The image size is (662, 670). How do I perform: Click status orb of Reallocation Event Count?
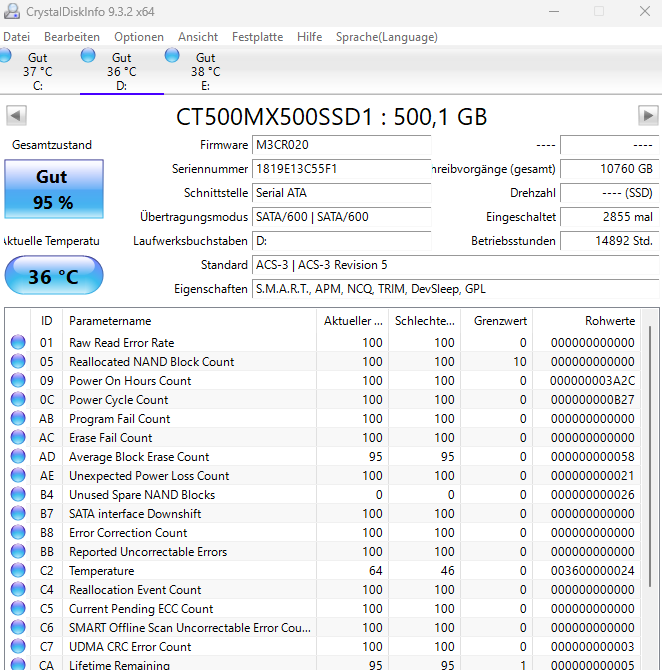[18, 590]
